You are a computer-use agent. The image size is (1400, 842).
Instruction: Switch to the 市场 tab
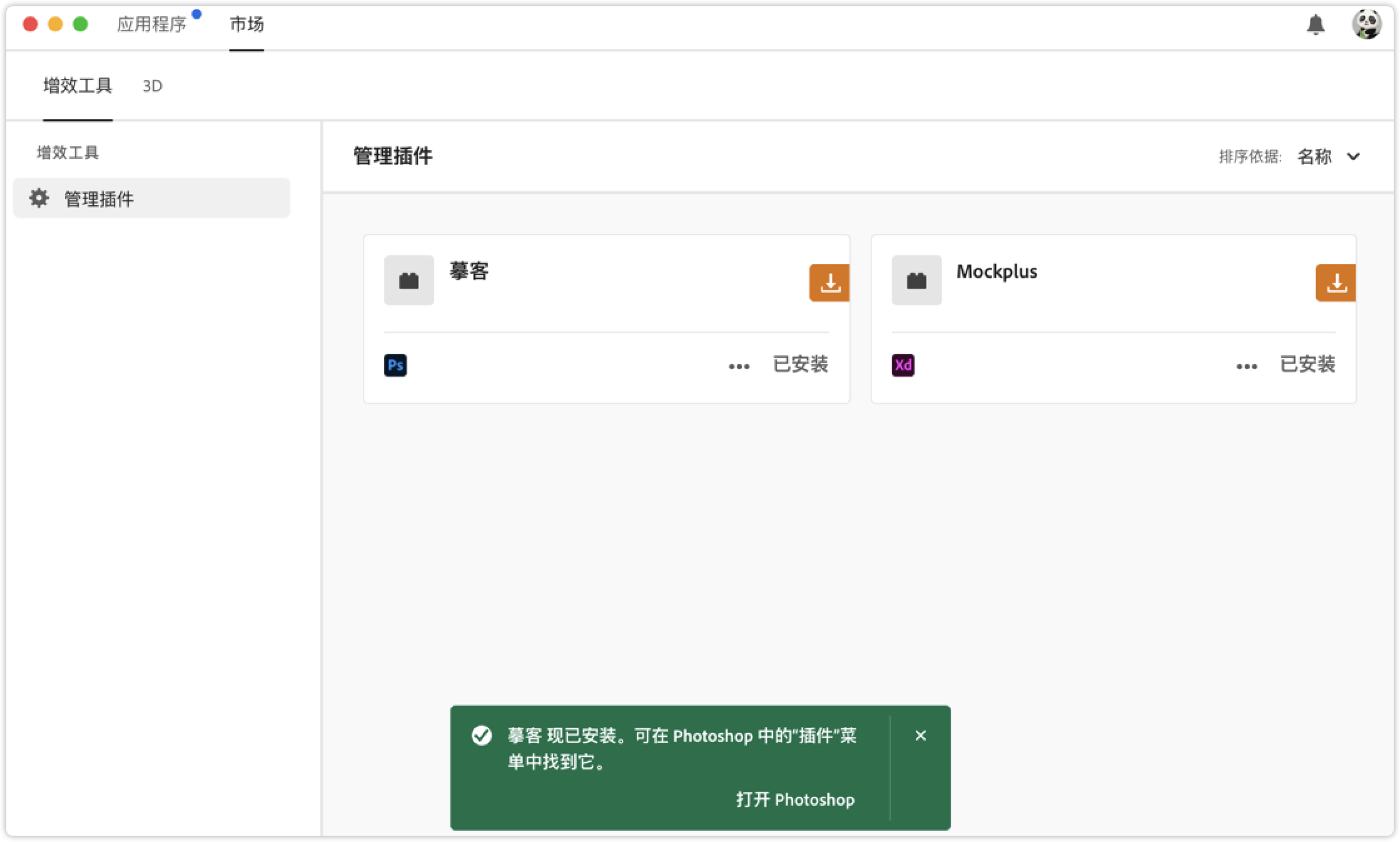246,25
